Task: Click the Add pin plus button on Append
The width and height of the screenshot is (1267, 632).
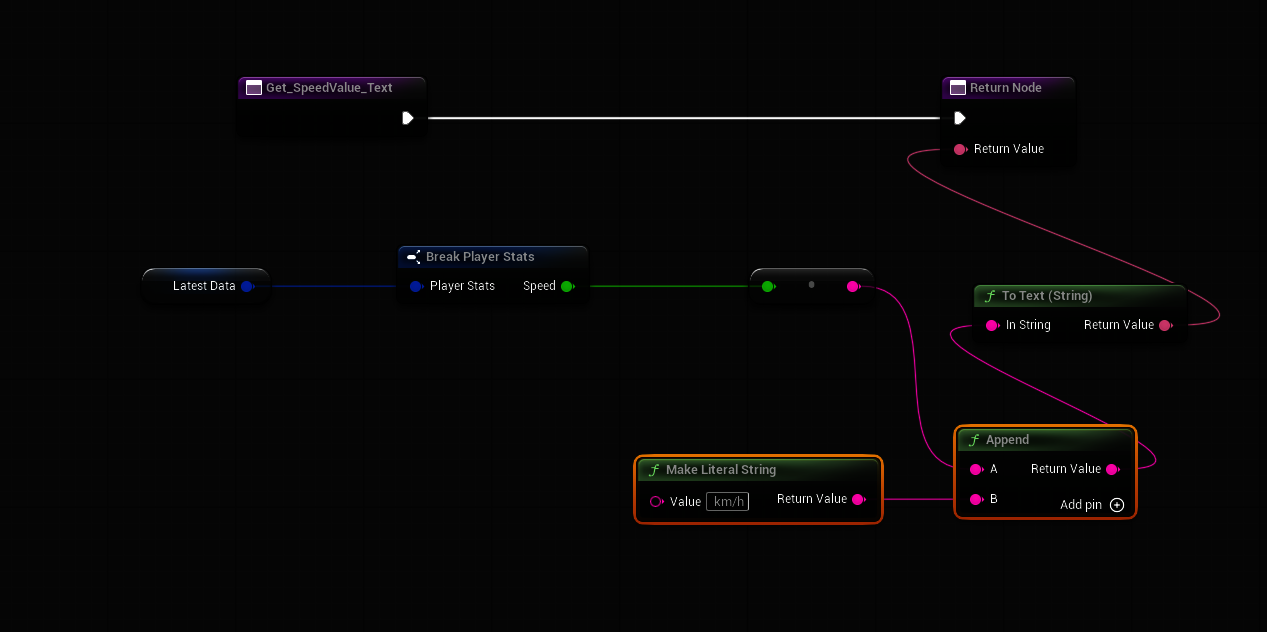Action: point(1117,505)
